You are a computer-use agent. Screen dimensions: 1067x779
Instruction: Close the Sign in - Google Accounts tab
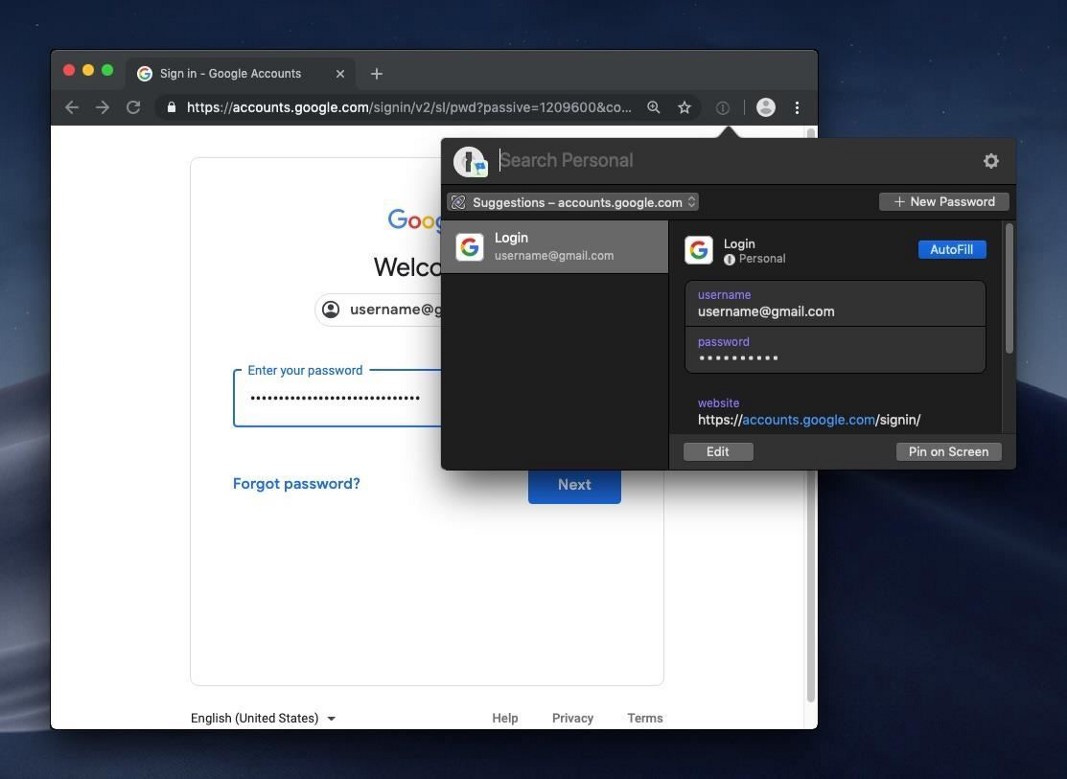point(340,73)
